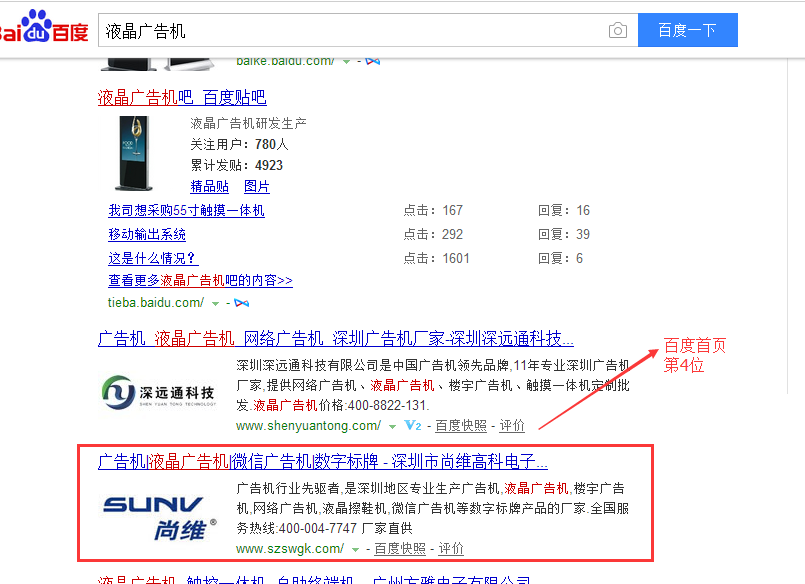The image size is (805, 584).
Task: Open the post 我司想采购55寸触摸一体机
Action: (x=186, y=211)
